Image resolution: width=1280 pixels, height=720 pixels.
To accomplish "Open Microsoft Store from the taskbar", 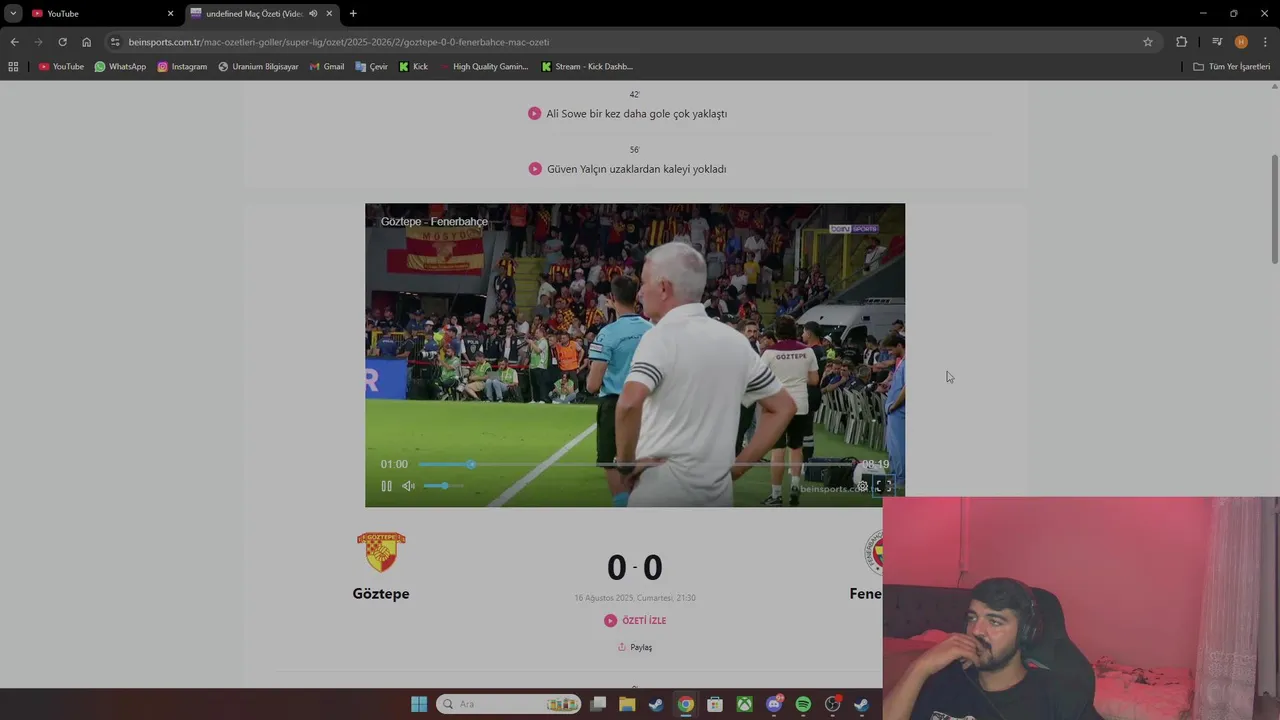I will pos(715,704).
